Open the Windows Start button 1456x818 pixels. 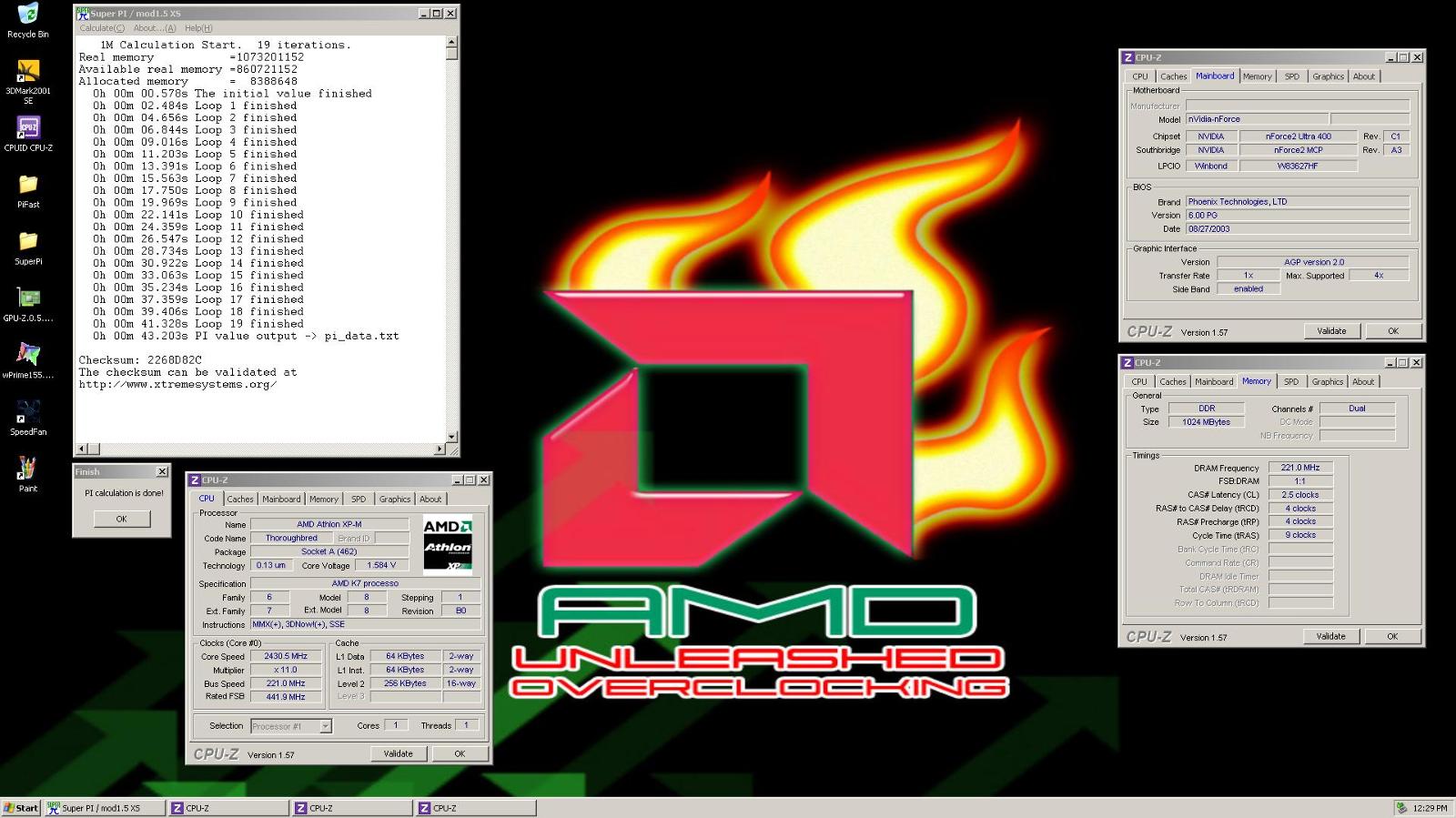point(21,808)
